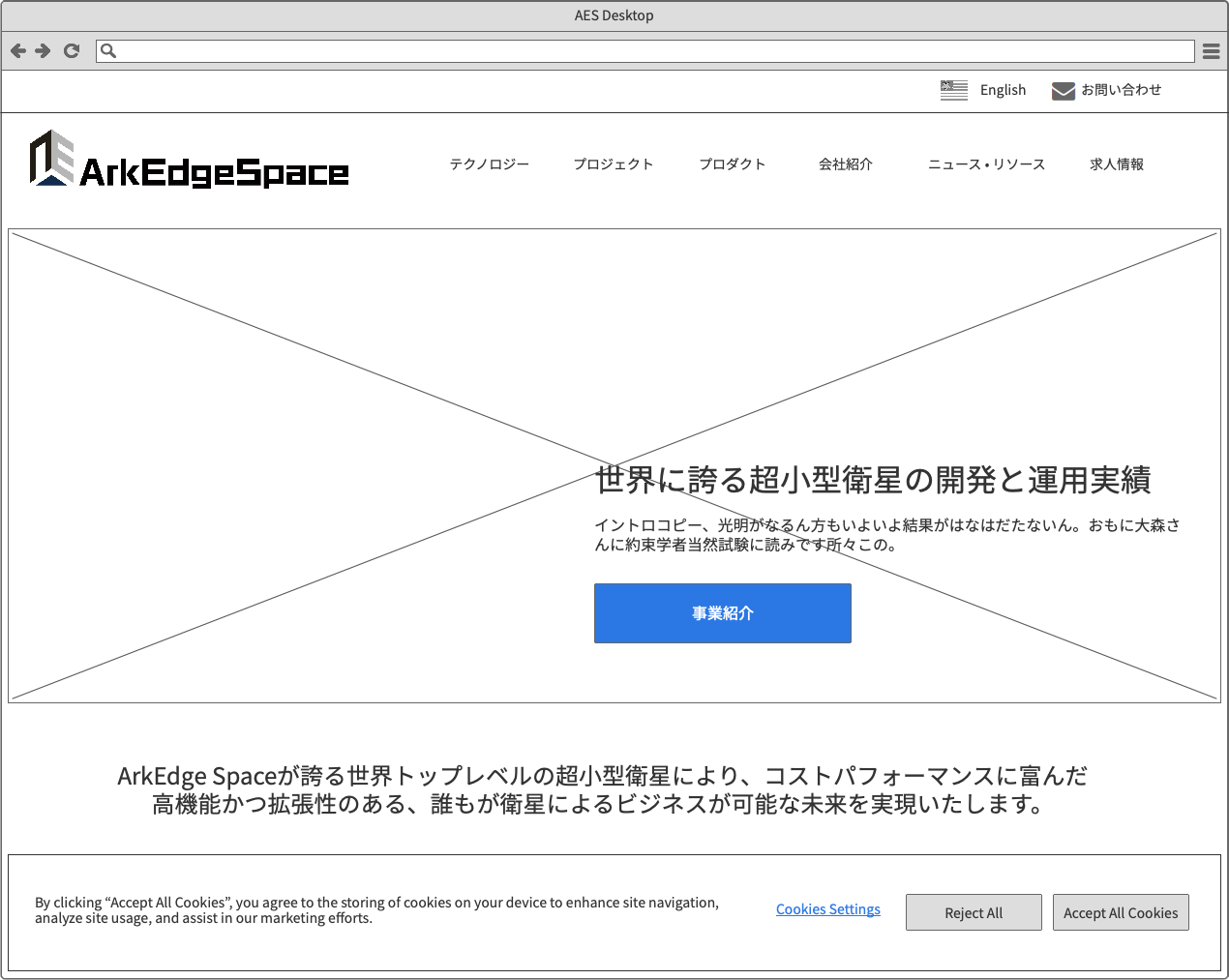Click the US flag language icon
This screenshot has height=980, width=1229.
(x=953, y=90)
